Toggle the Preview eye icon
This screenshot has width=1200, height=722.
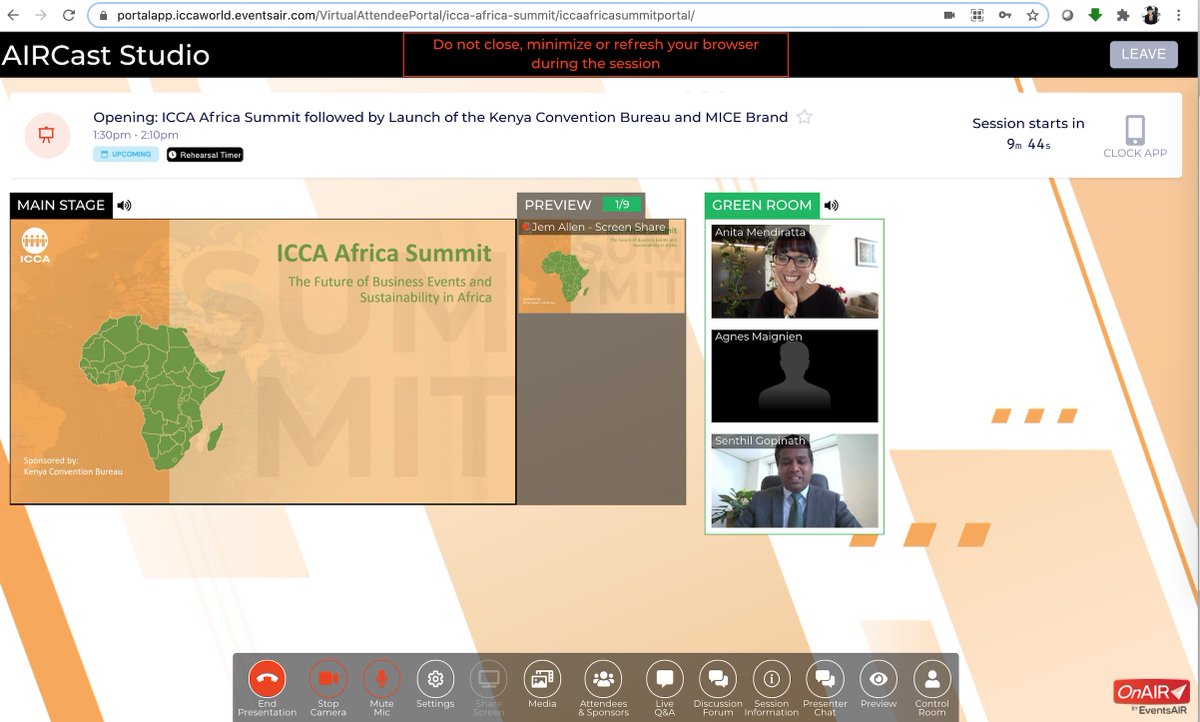878,679
